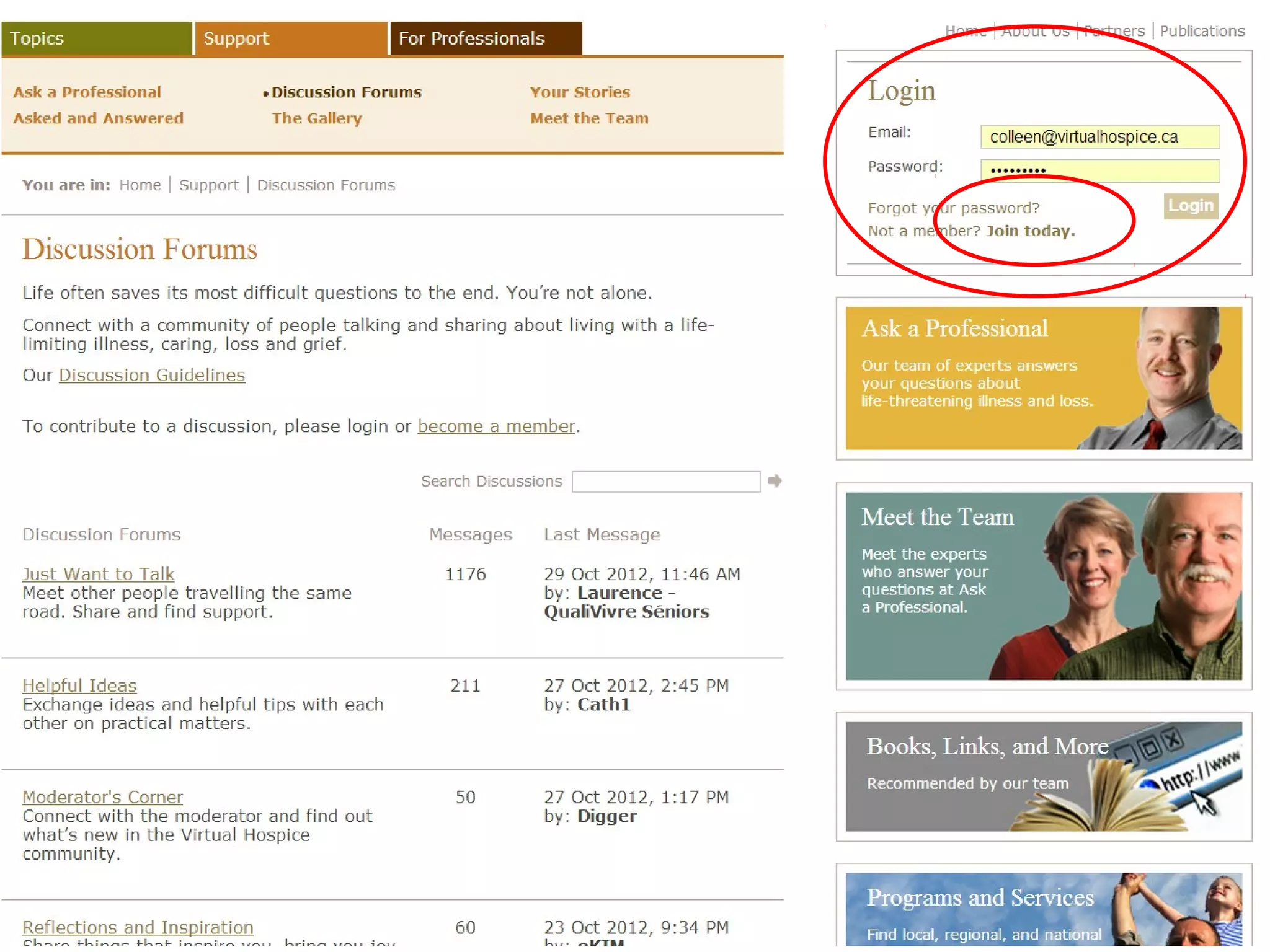The image size is (1270, 952).
Task: Open Books, Links, and More banner
Action: pos(1043,776)
